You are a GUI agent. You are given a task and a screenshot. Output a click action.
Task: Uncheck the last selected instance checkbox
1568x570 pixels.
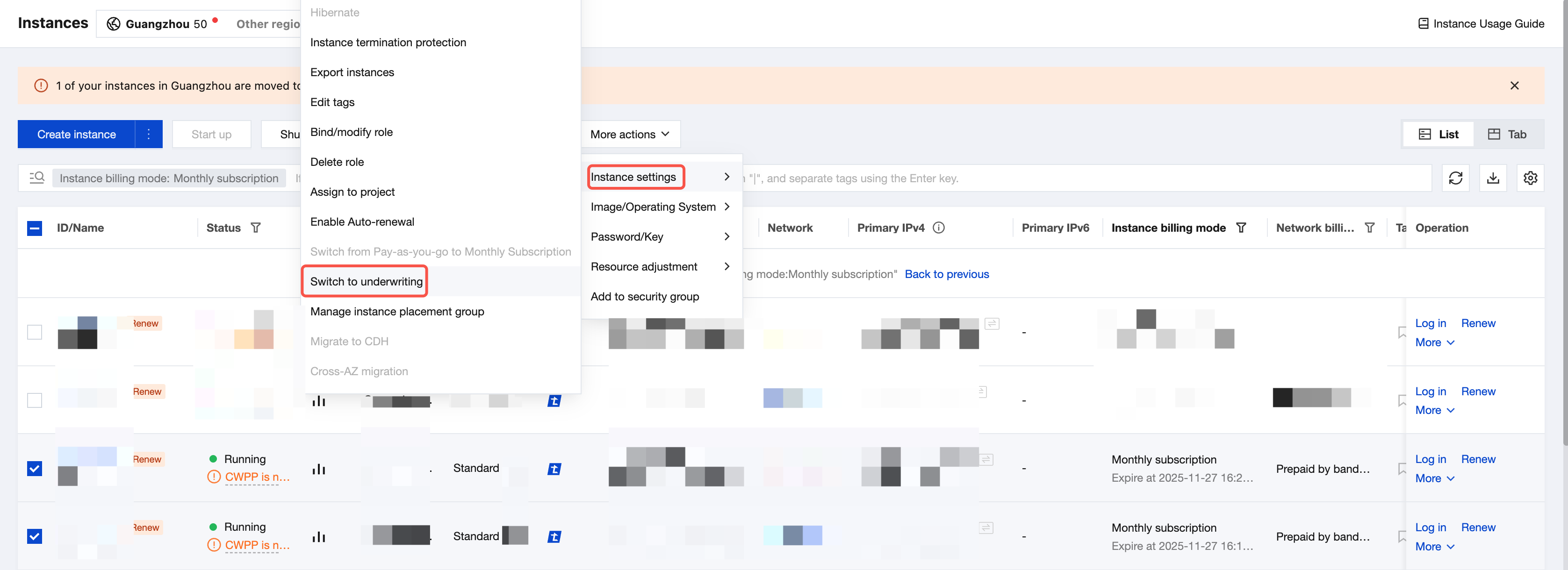coord(35,536)
